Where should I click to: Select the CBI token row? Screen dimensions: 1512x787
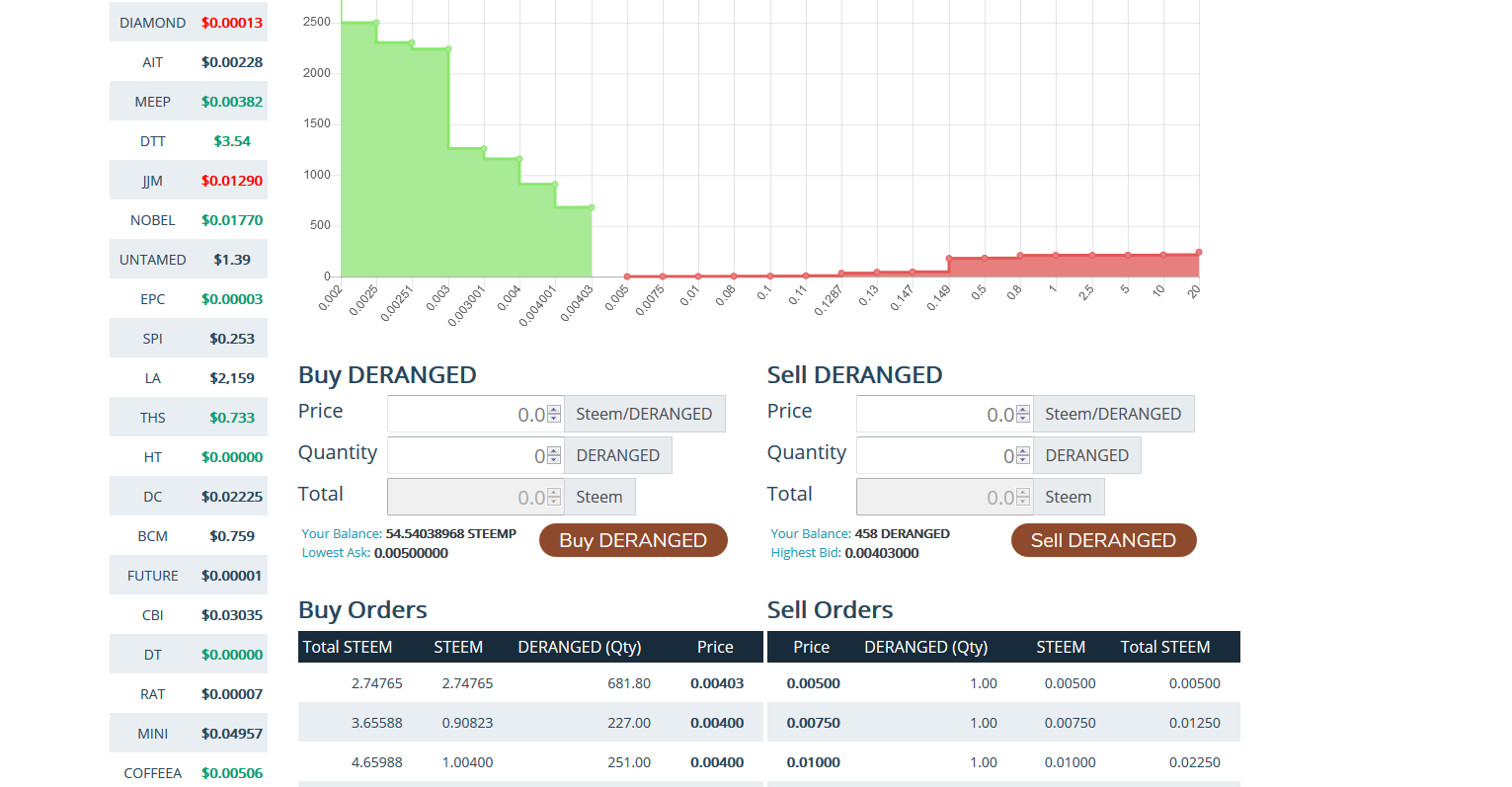[x=189, y=614]
